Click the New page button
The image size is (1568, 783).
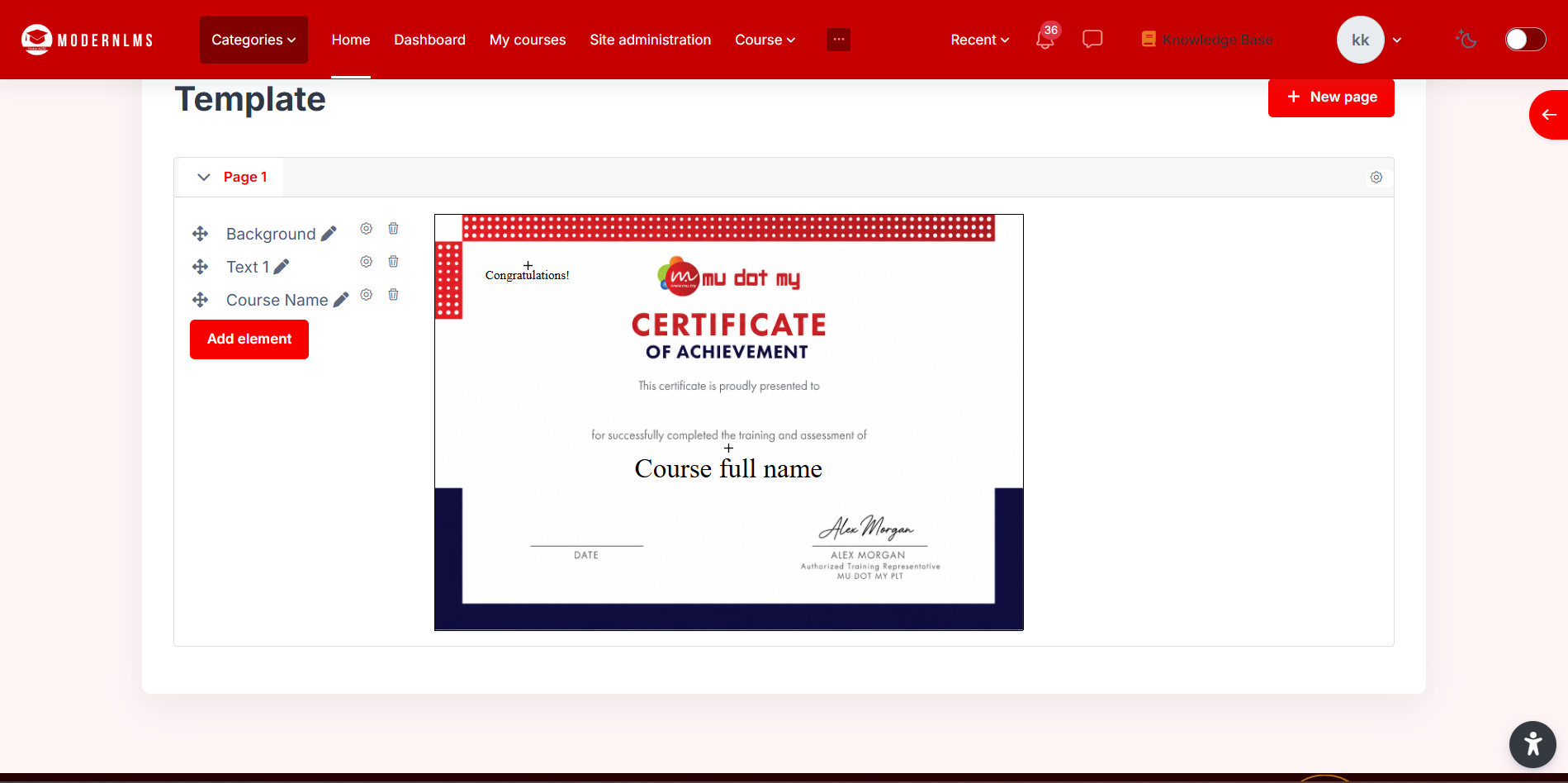tap(1331, 97)
